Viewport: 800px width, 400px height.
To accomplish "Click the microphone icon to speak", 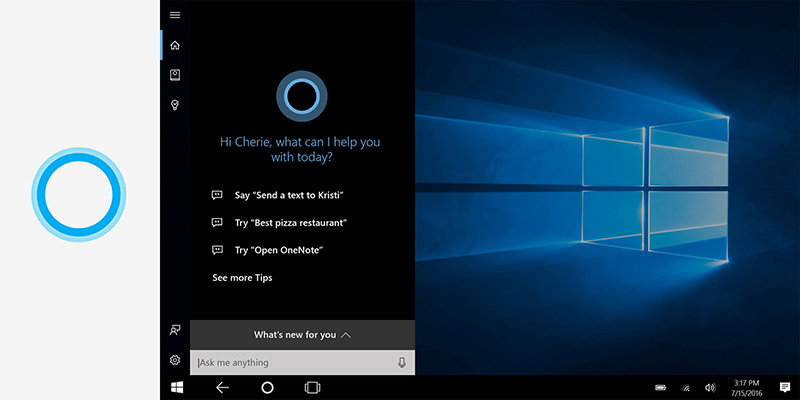I will [402, 363].
